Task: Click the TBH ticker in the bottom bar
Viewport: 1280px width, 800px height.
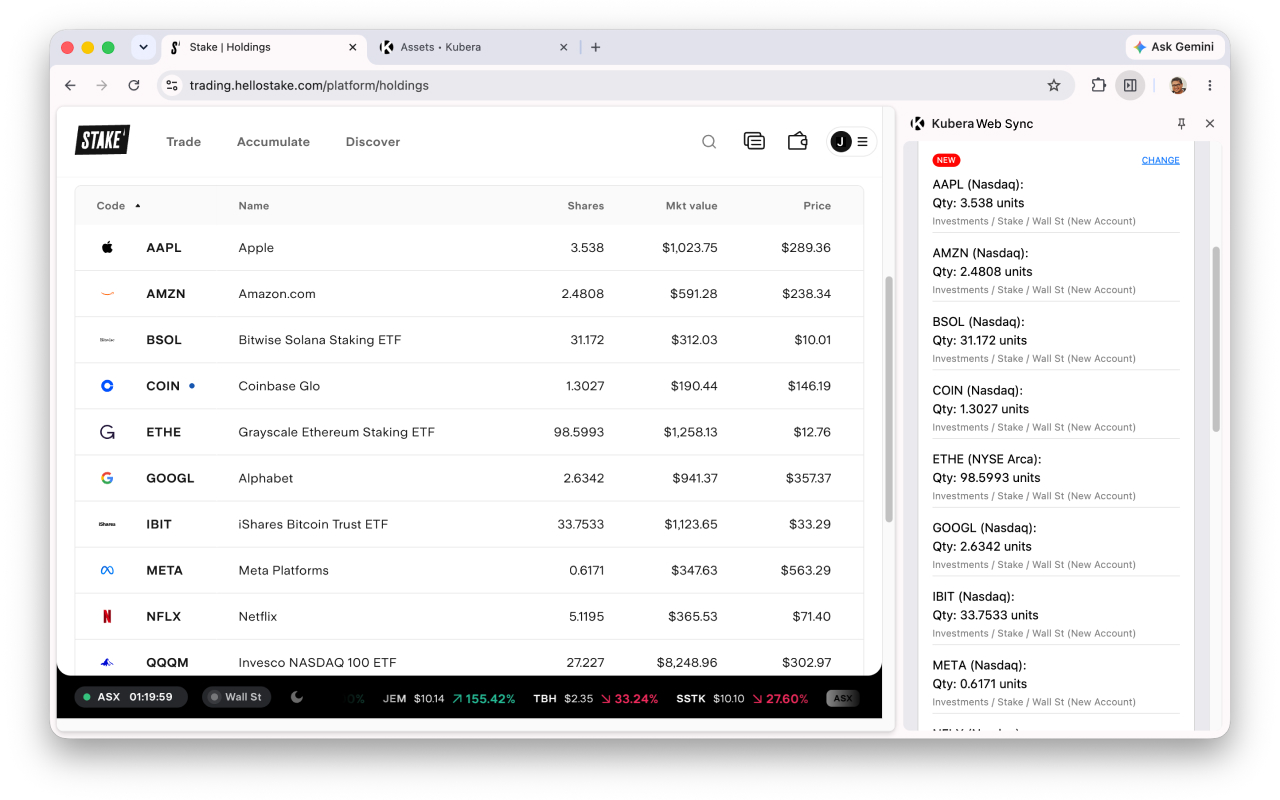Action: (x=596, y=698)
